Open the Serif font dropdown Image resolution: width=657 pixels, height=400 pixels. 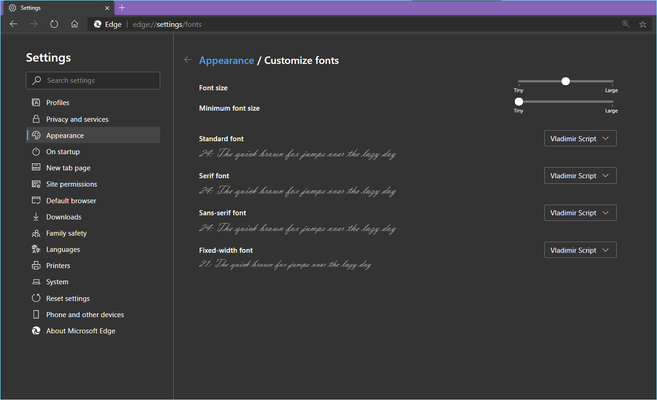coord(580,175)
